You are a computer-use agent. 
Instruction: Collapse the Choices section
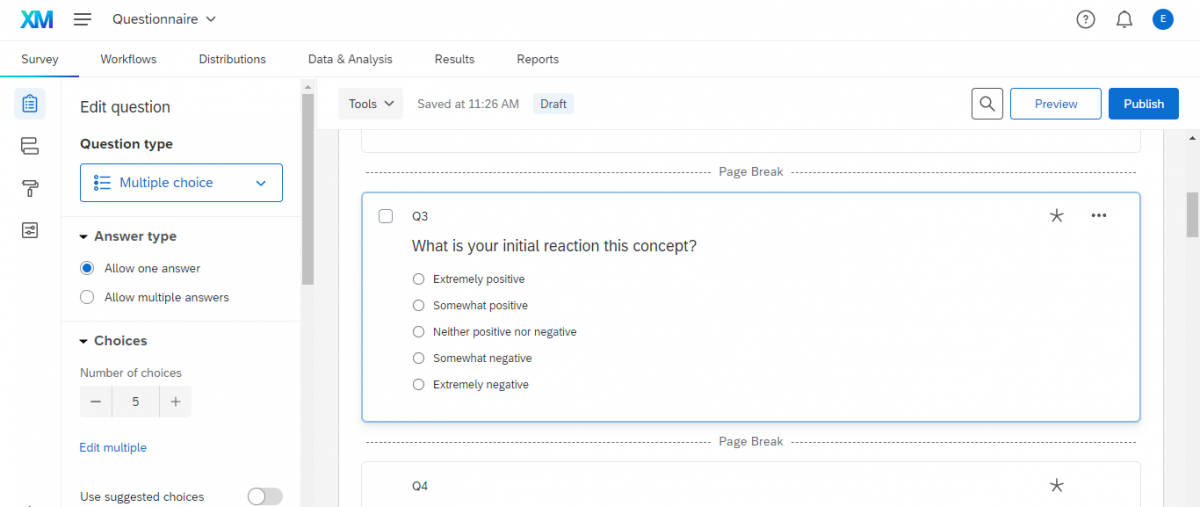(84, 341)
